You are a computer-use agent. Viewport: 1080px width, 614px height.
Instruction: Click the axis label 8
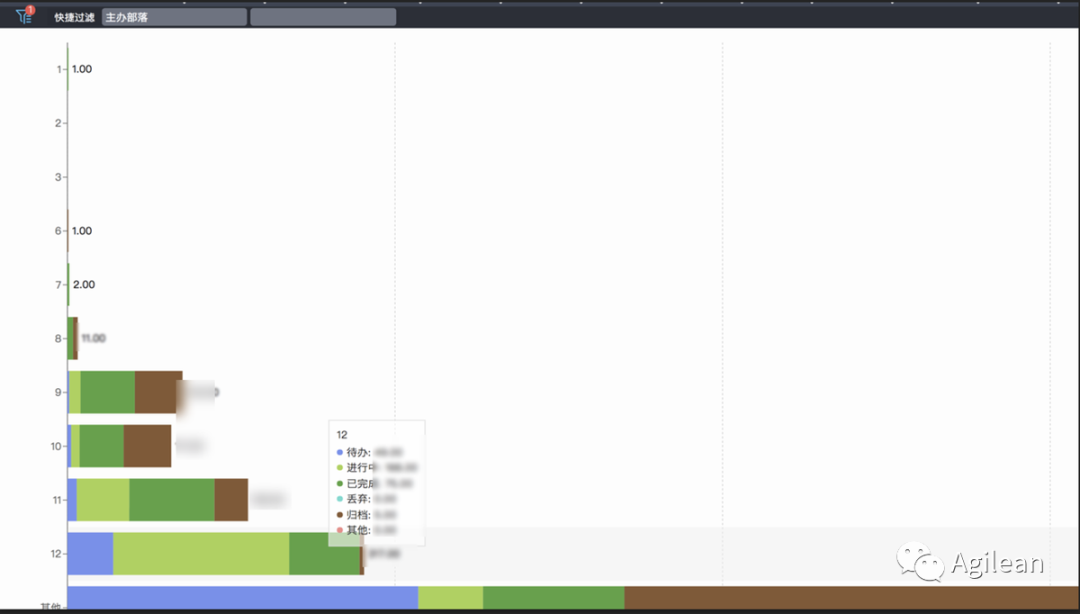click(59, 338)
